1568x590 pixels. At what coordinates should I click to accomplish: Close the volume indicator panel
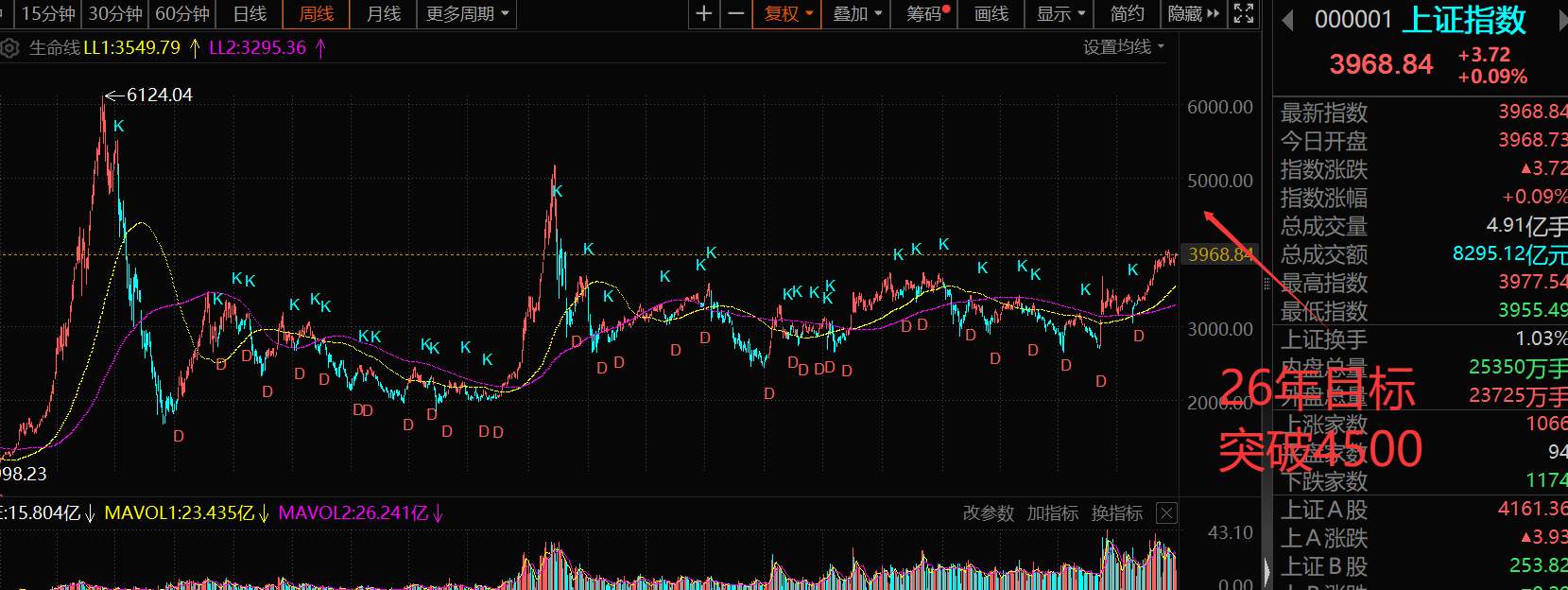tap(1167, 512)
